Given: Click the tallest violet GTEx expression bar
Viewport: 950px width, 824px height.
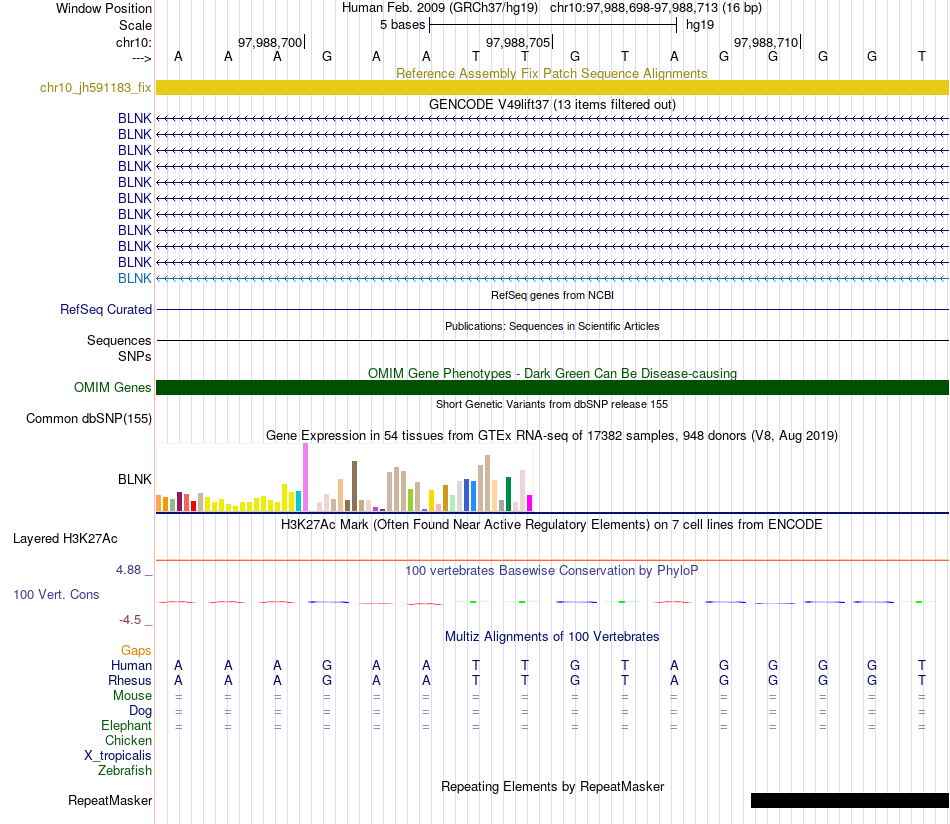Looking at the screenshot, I should (x=305, y=477).
